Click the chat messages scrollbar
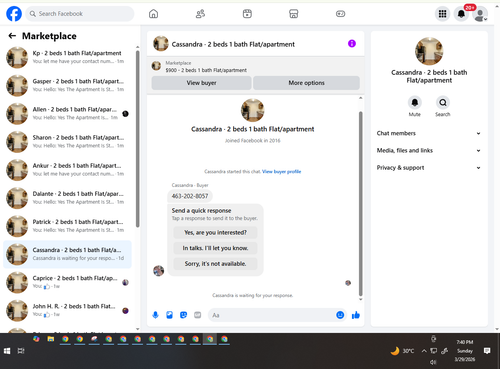The width and height of the screenshot is (500, 369). click(360, 203)
